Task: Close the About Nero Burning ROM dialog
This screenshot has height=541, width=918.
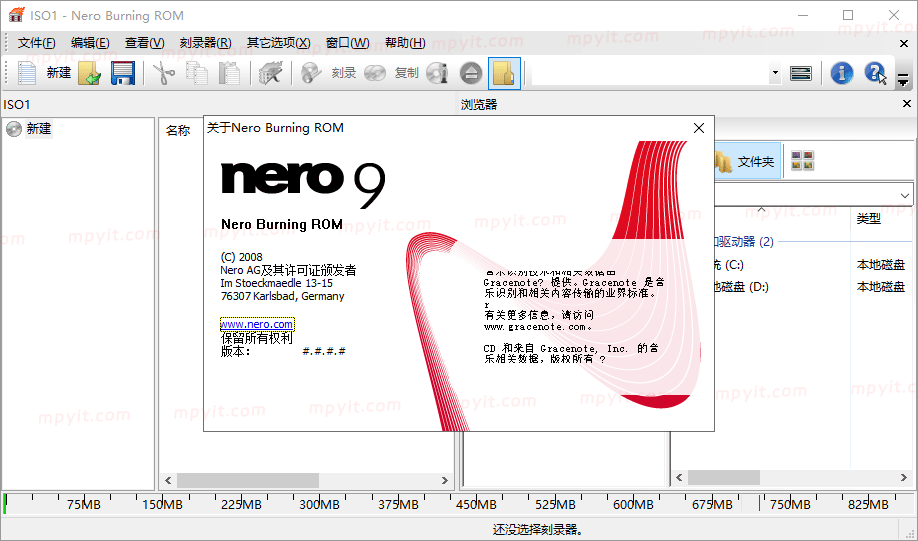Action: click(698, 128)
